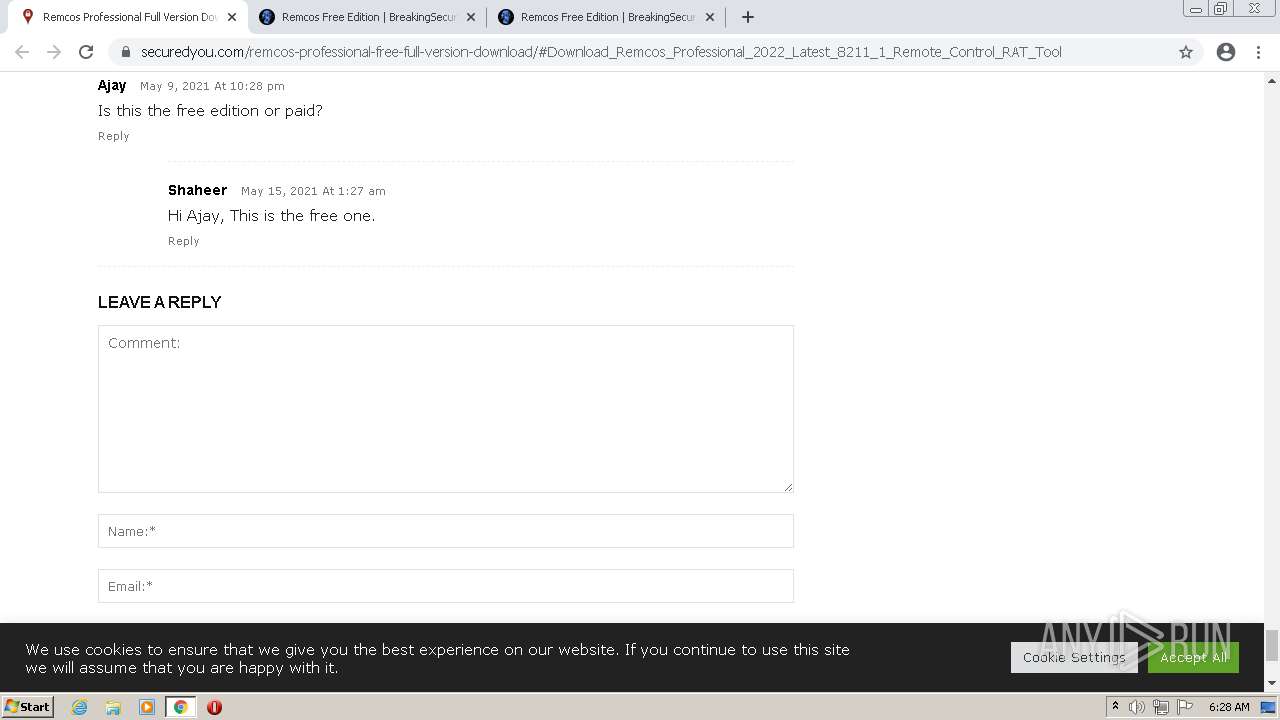Image resolution: width=1280 pixels, height=720 pixels.
Task: Go back to the previous page
Action: click(x=22, y=52)
